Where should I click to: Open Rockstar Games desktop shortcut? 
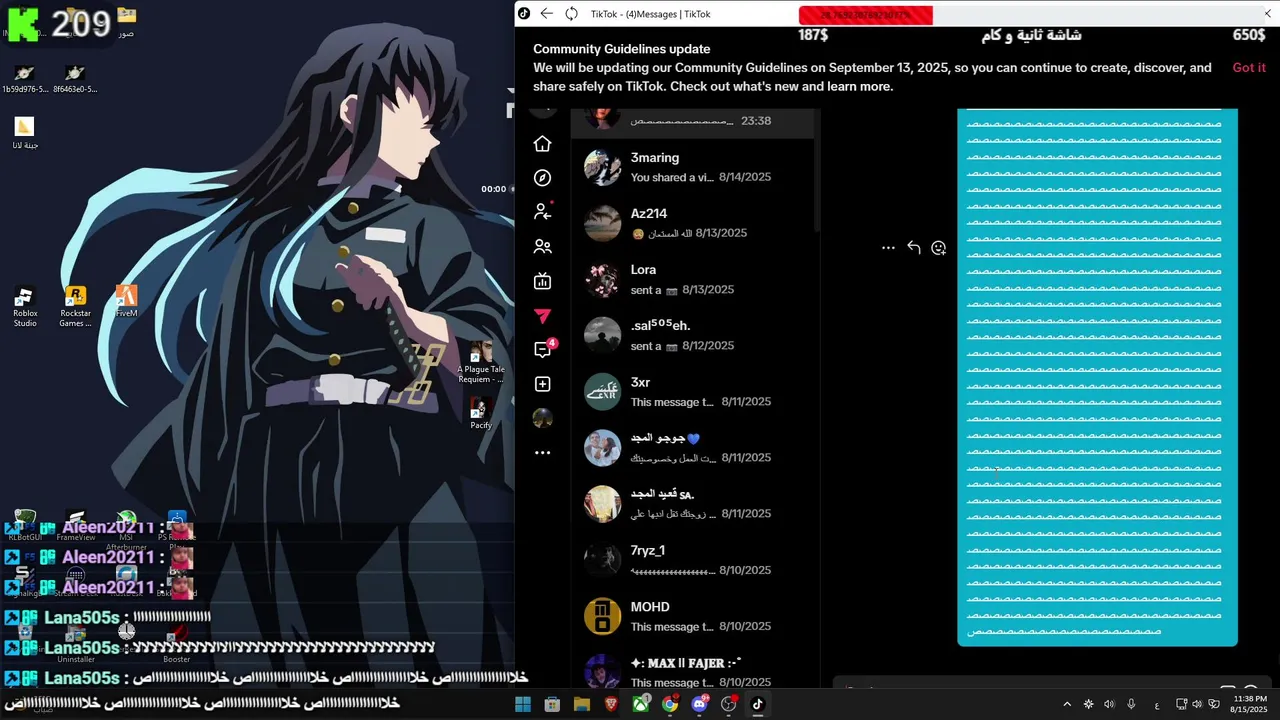[x=75, y=307]
